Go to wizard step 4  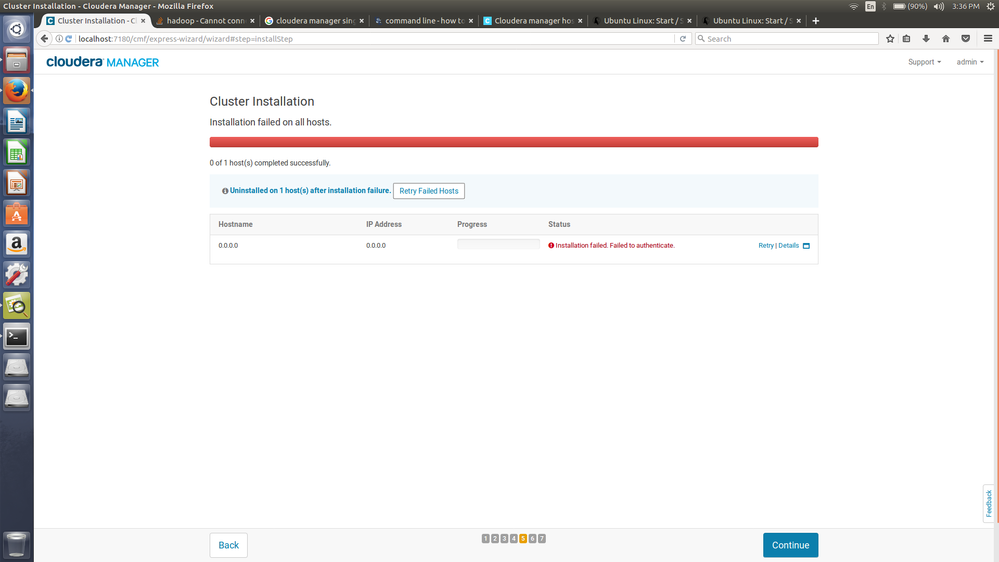[x=514, y=539]
